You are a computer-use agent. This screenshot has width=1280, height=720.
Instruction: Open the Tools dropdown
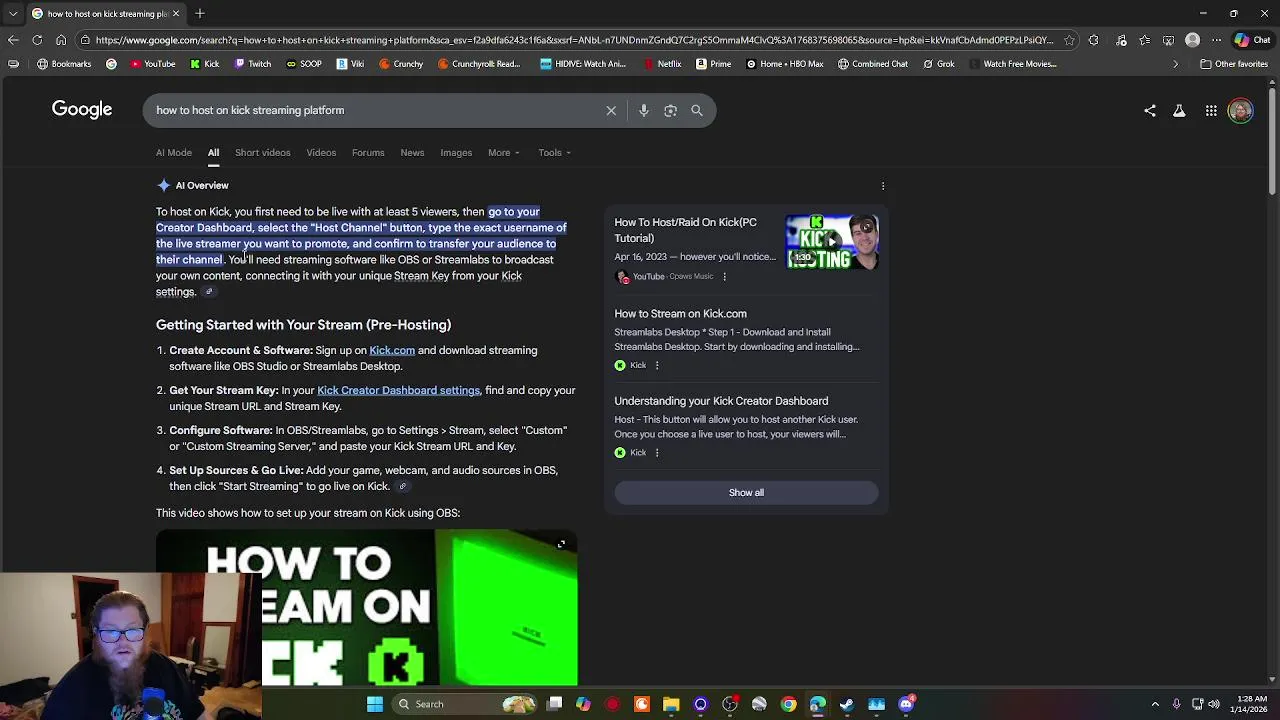(x=555, y=153)
